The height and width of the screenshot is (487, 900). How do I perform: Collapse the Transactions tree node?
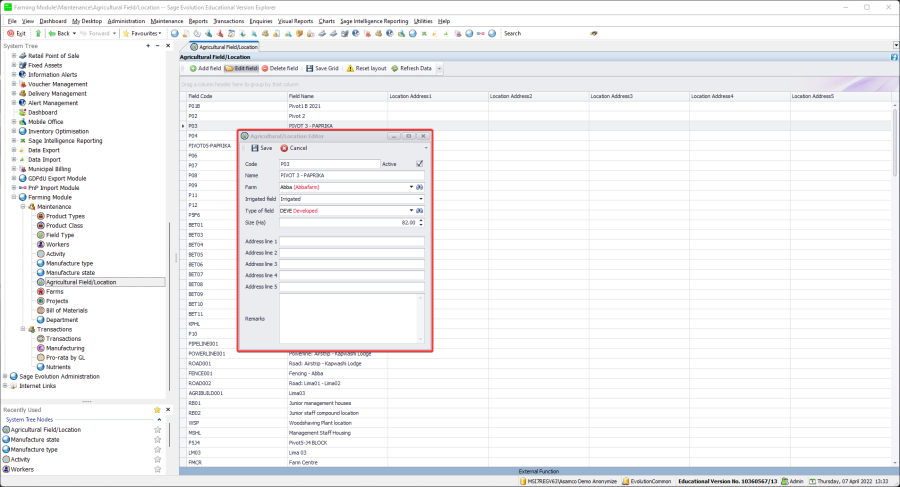(x=22, y=329)
